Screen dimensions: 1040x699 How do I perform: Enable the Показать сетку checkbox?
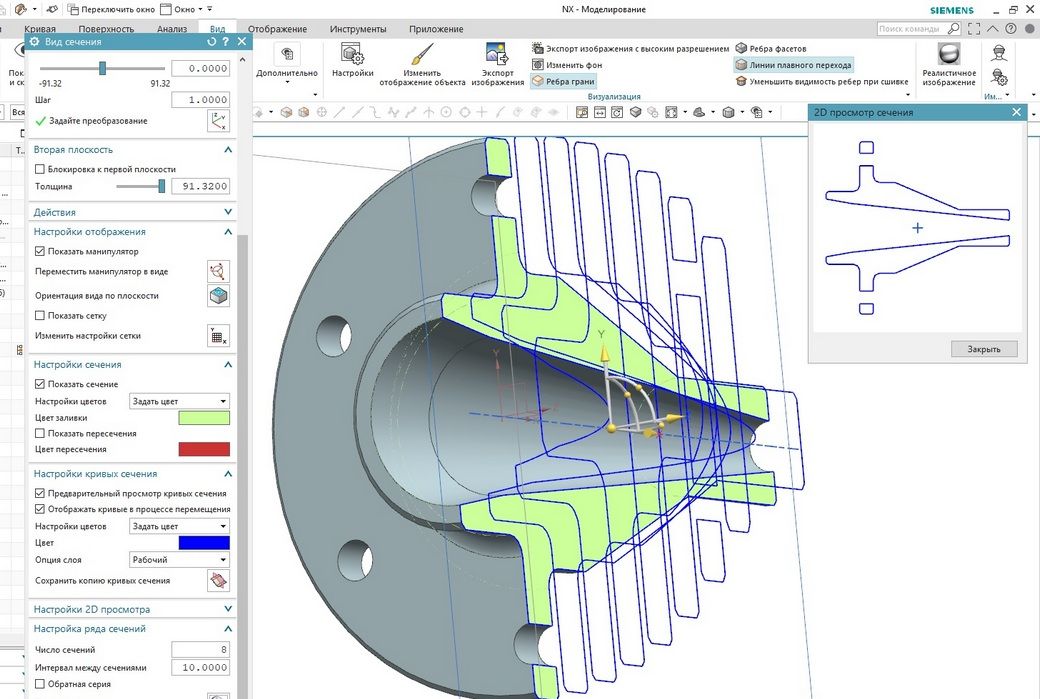tap(40, 316)
